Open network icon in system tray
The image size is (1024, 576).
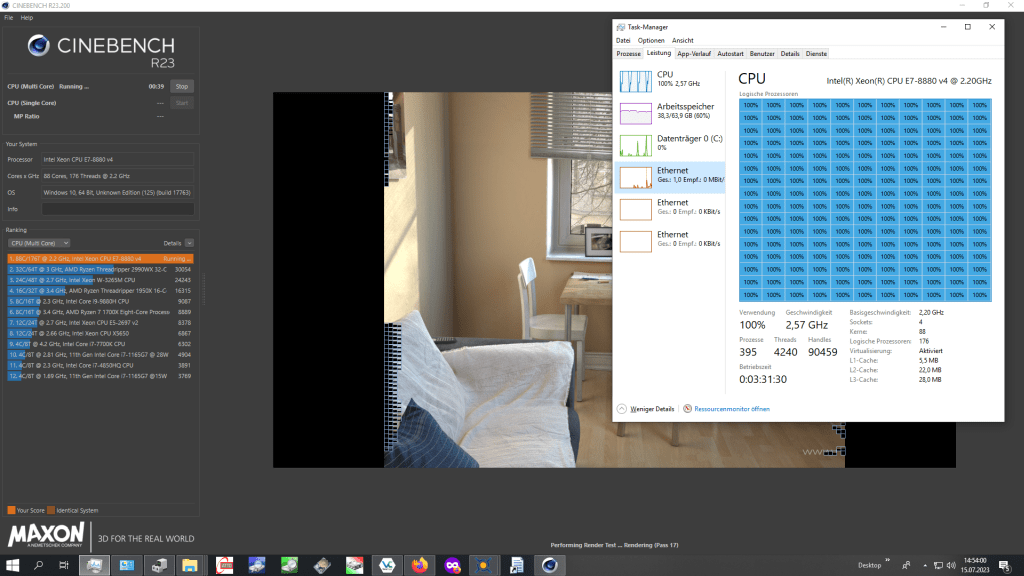pos(938,566)
